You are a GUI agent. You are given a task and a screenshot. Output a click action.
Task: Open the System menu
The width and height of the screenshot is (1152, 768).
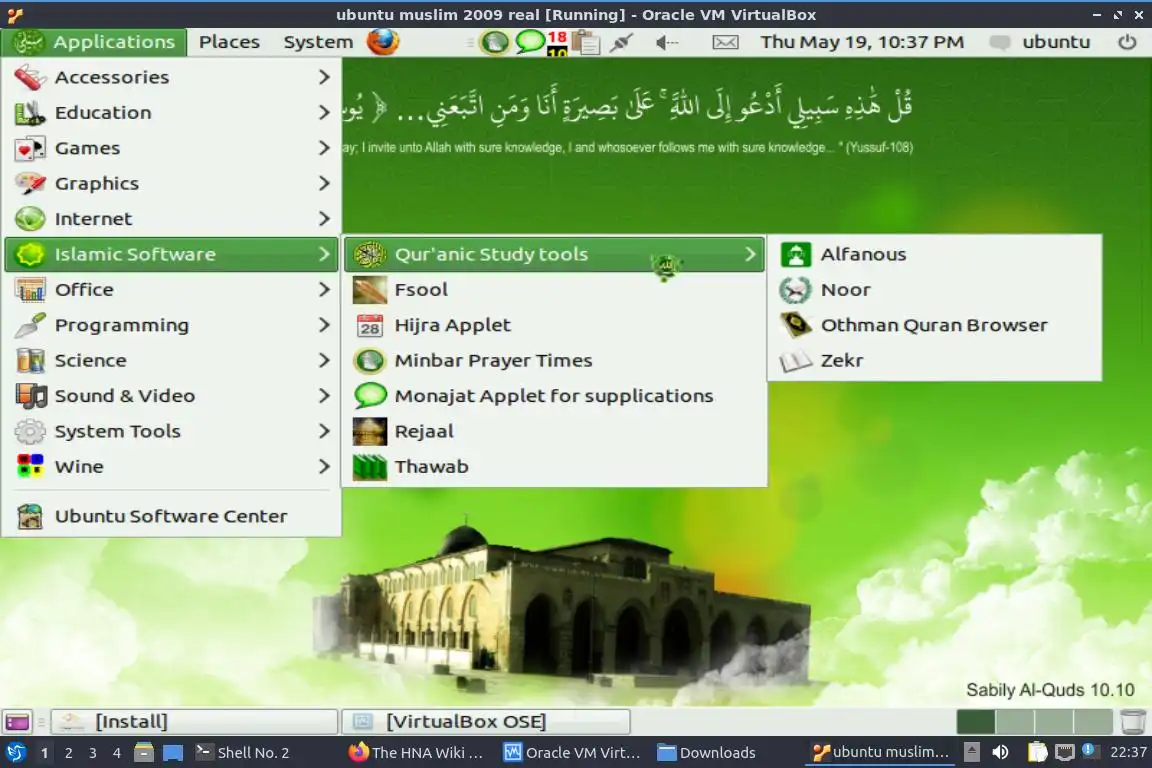pyautogui.click(x=318, y=42)
